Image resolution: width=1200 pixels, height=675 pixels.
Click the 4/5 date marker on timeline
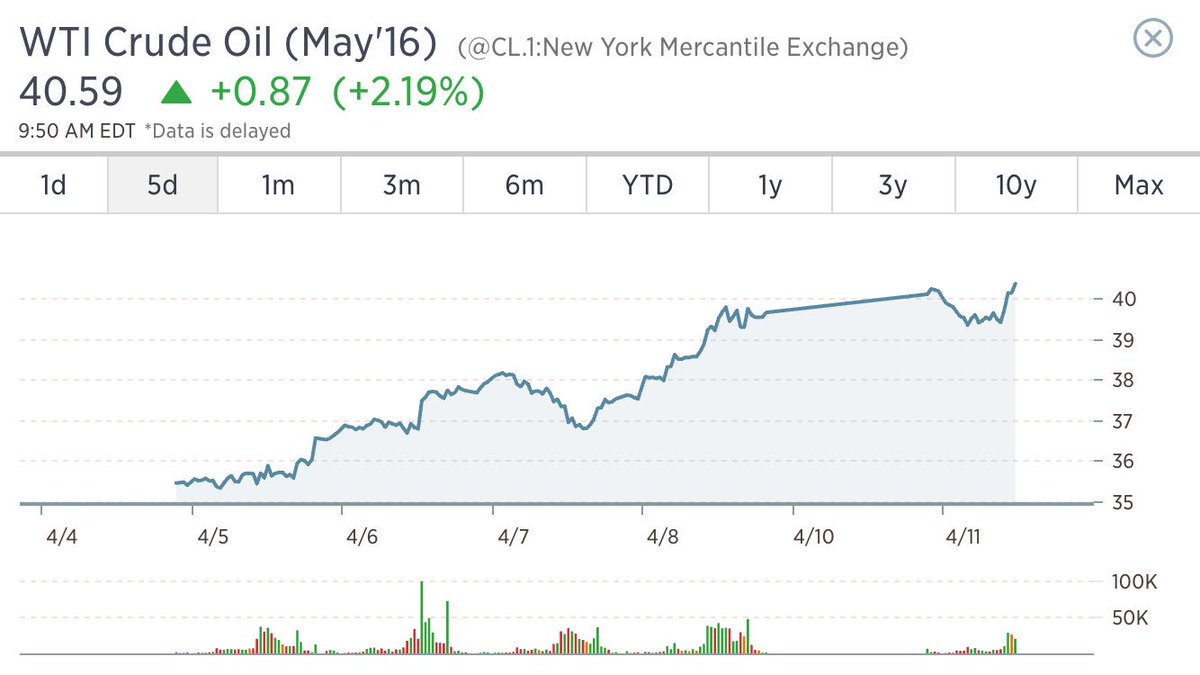[212, 537]
